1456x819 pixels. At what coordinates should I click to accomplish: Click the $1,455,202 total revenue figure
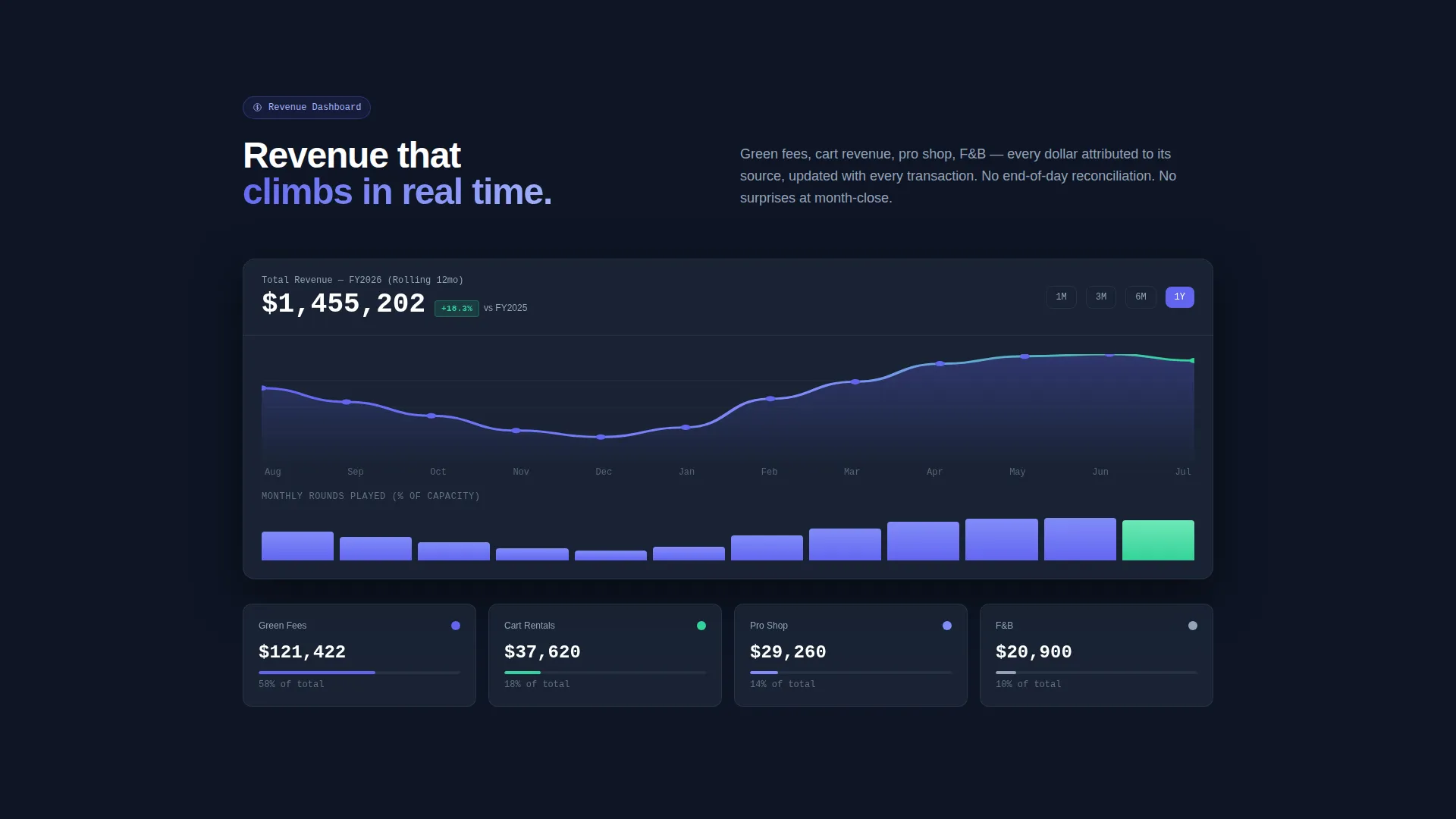(343, 303)
